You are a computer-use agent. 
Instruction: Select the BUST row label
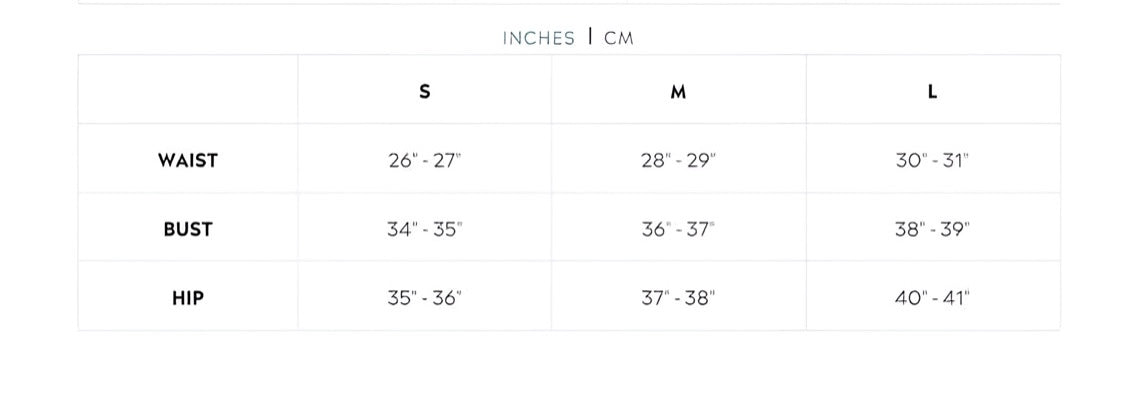pyautogui.click(x=187, y=229)
